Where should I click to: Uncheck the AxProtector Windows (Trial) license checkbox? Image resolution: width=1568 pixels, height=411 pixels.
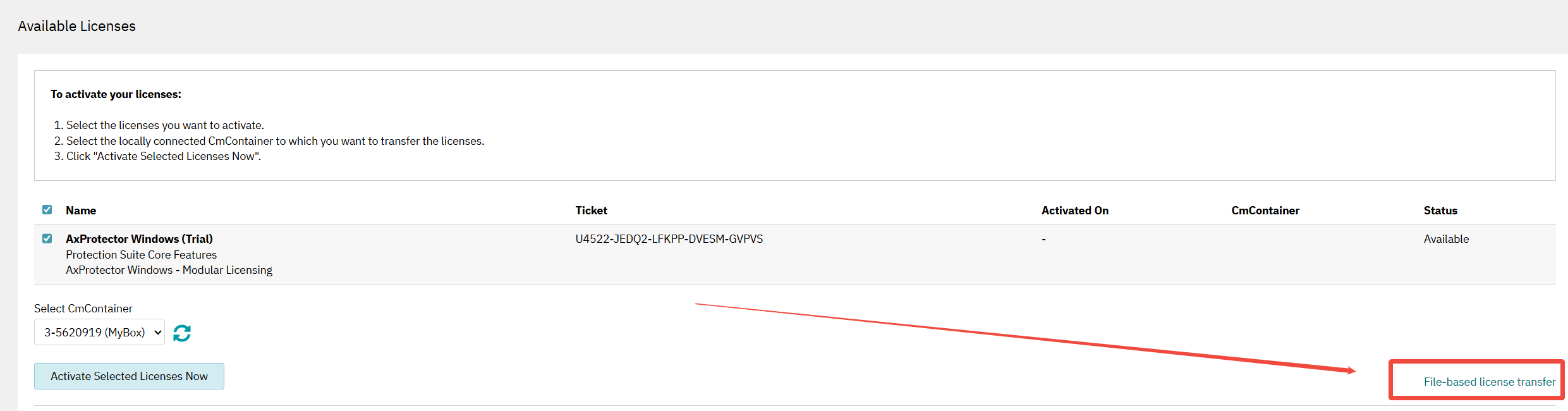pos(47,238)
